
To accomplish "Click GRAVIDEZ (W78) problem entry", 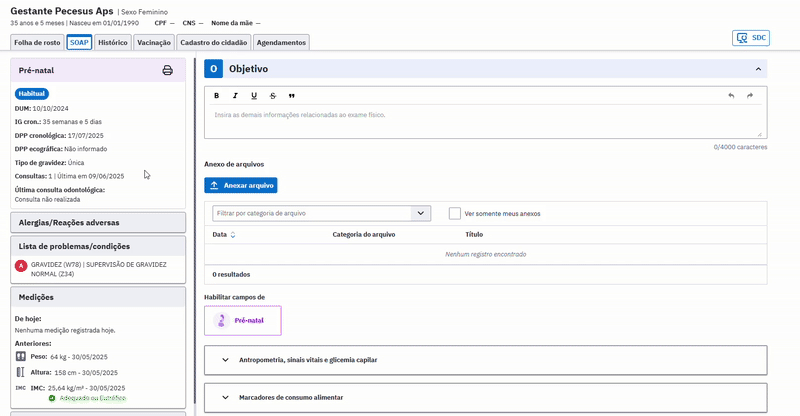I will 98,269.
